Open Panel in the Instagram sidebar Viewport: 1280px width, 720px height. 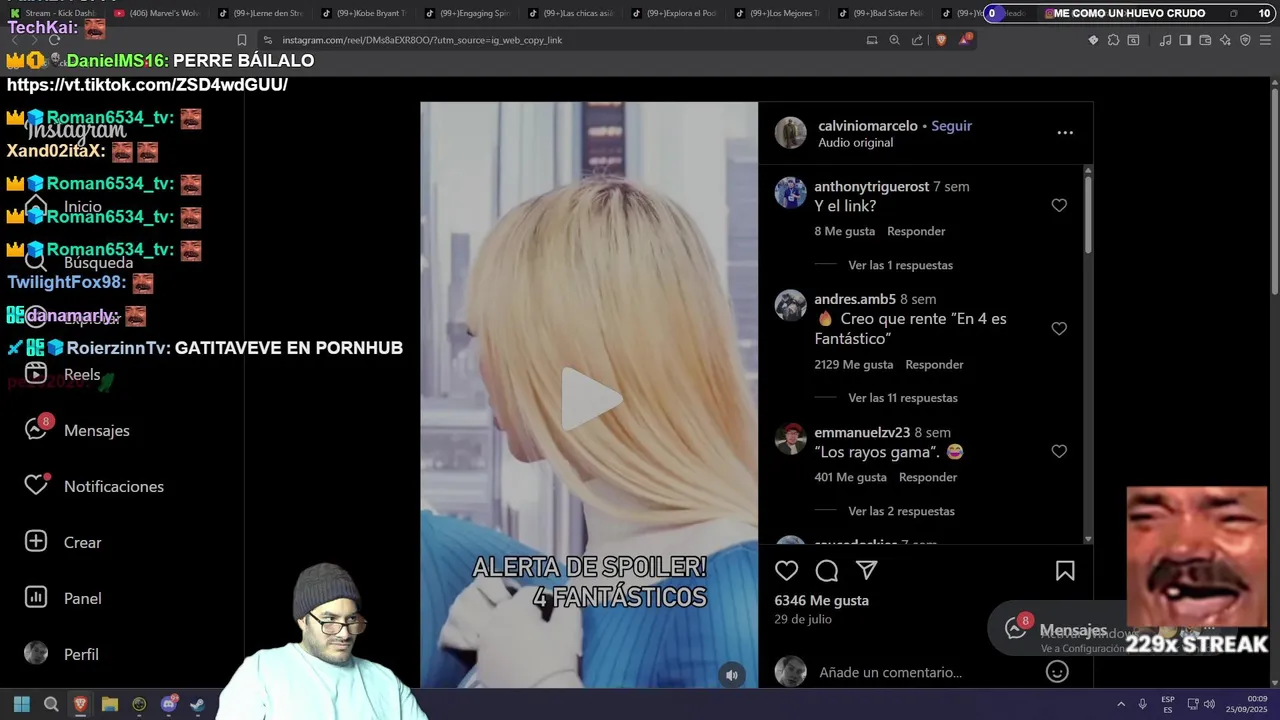click(x=62, y=598)
